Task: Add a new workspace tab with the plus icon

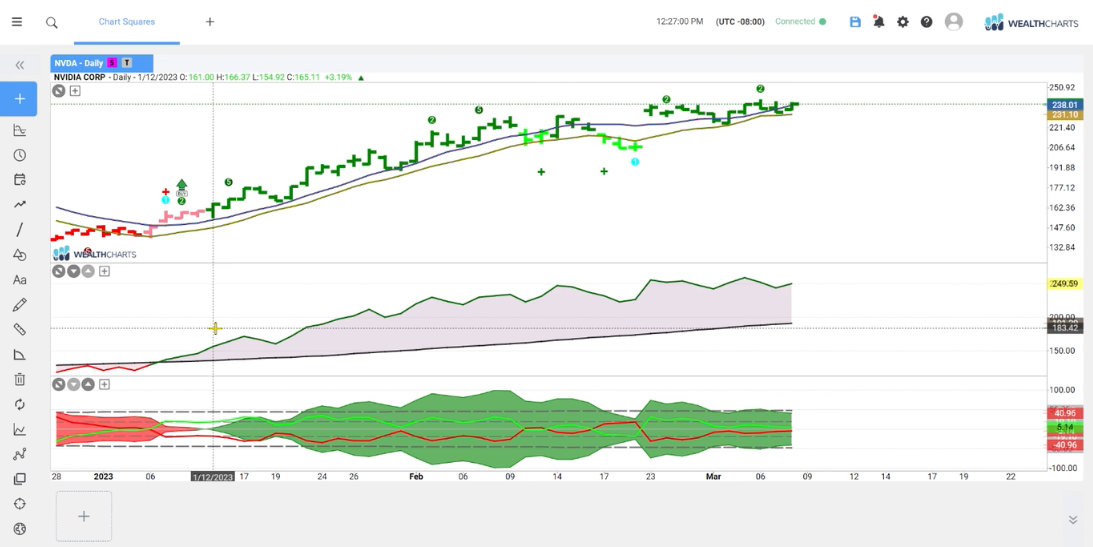Action: point(210,22)
